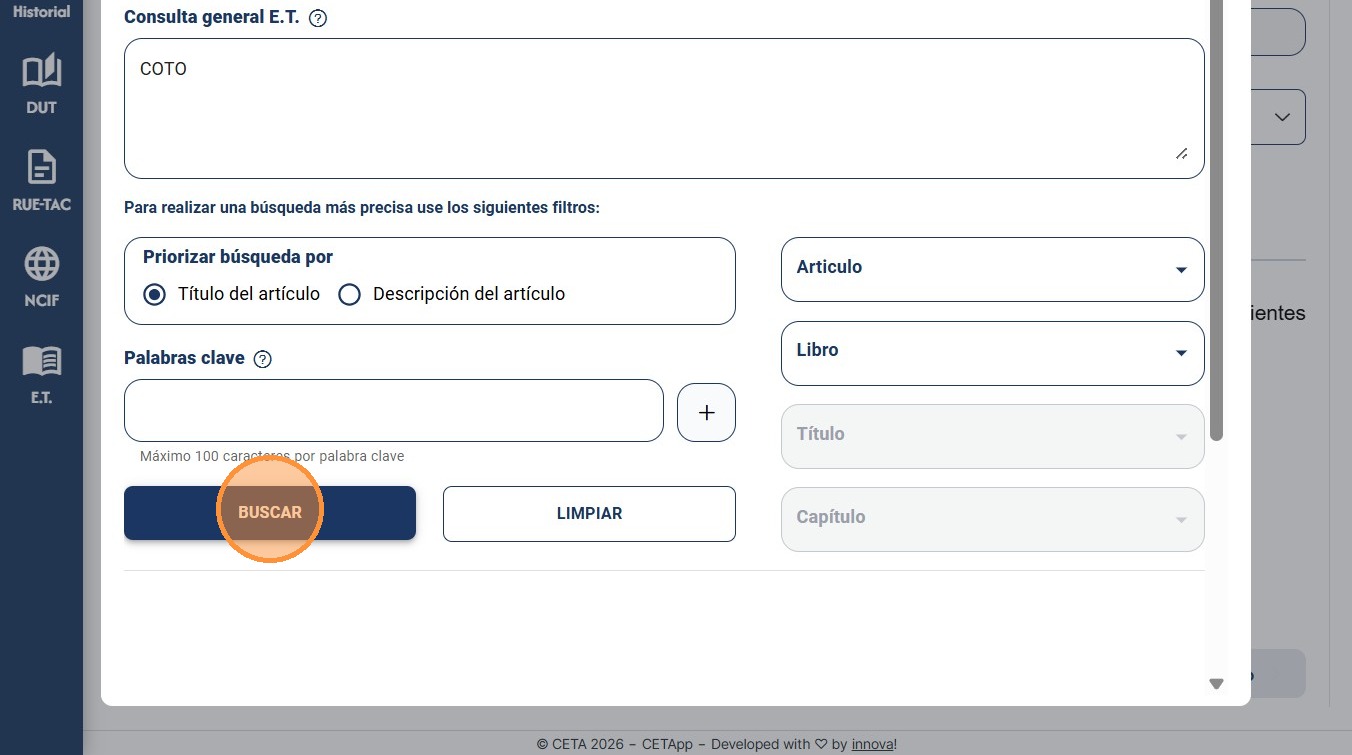
Task: Click the LIMPIAR button
Action: pyautogui.click(x=589, y=514)
